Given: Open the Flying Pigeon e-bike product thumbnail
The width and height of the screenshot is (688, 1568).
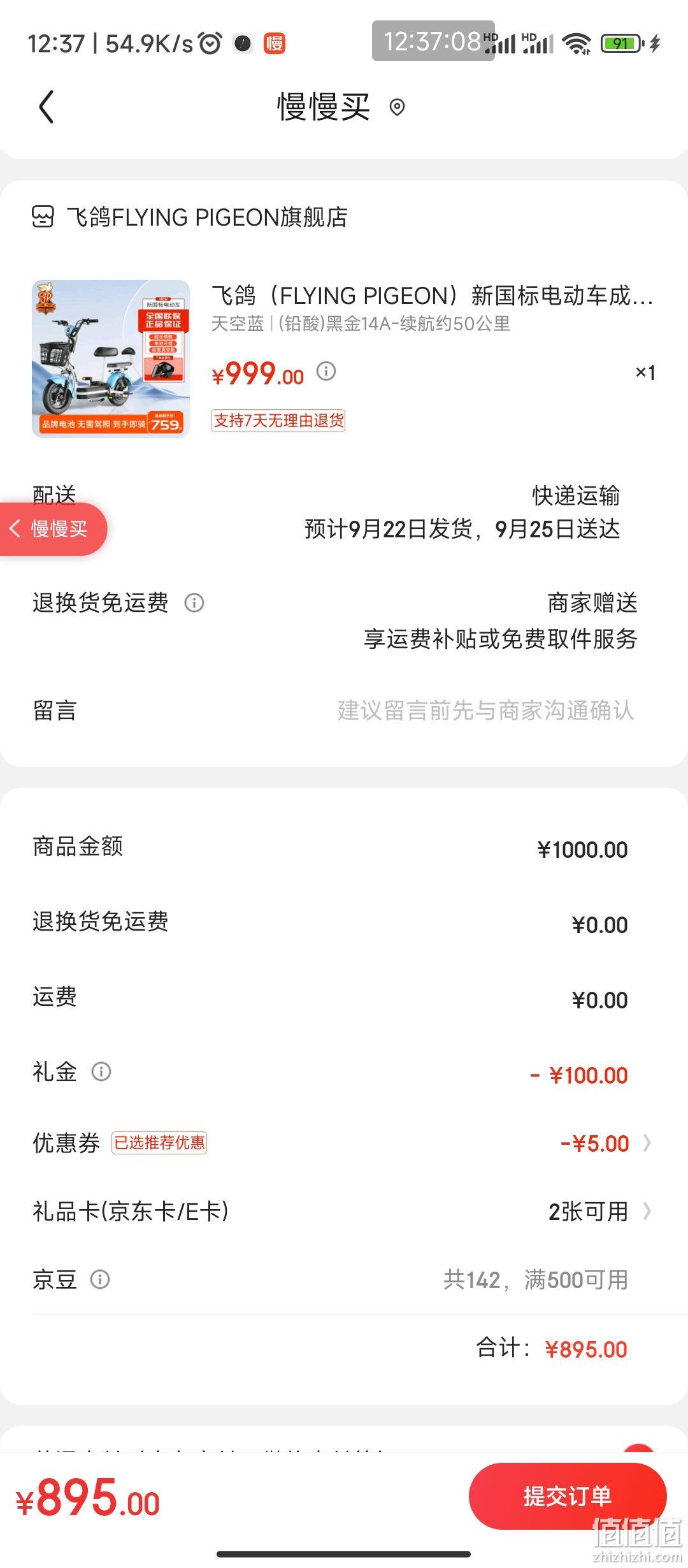Looking at the screenshot, I should point(111,358).
